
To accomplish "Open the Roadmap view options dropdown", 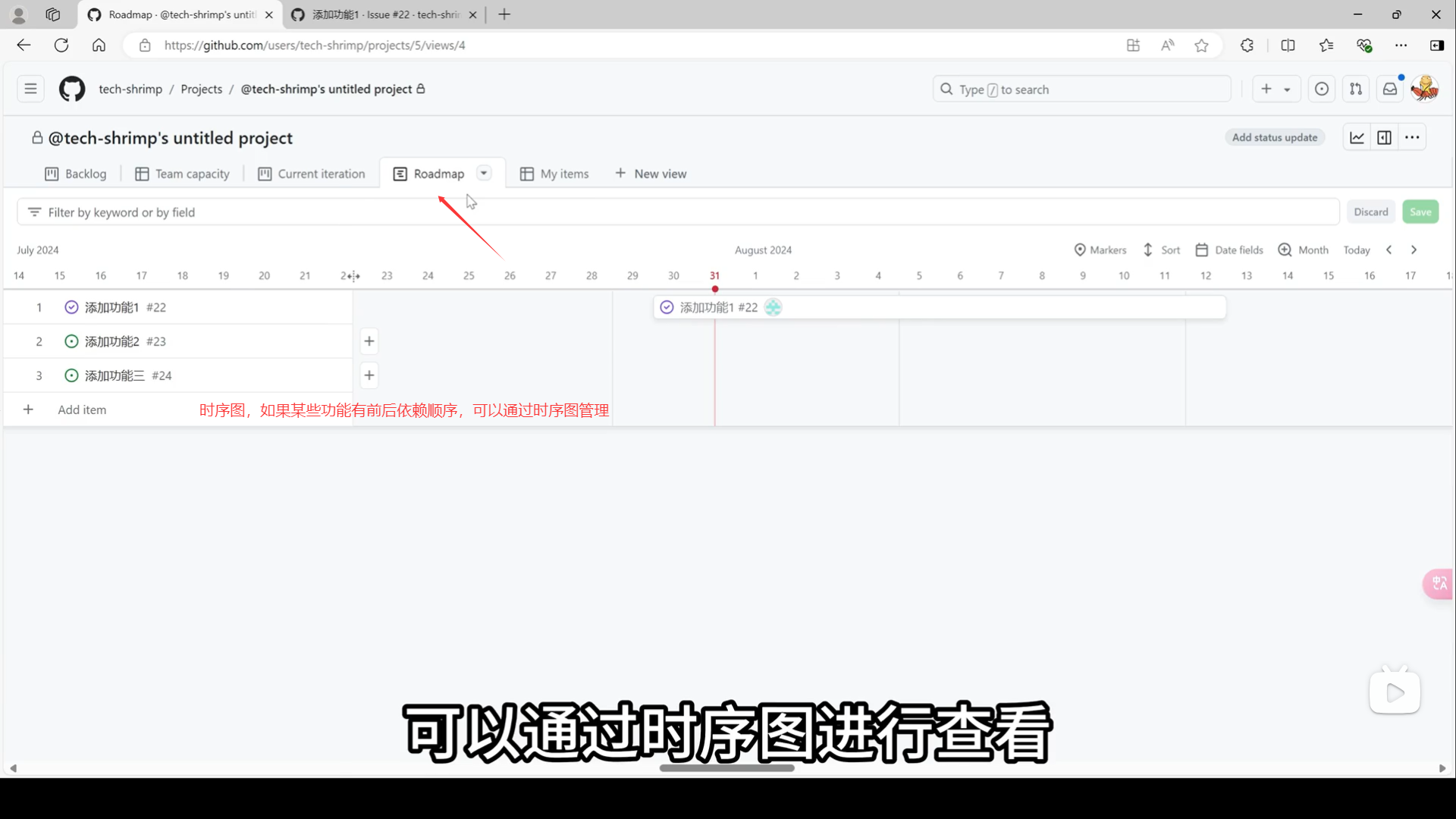I will [x=484, y=173].
